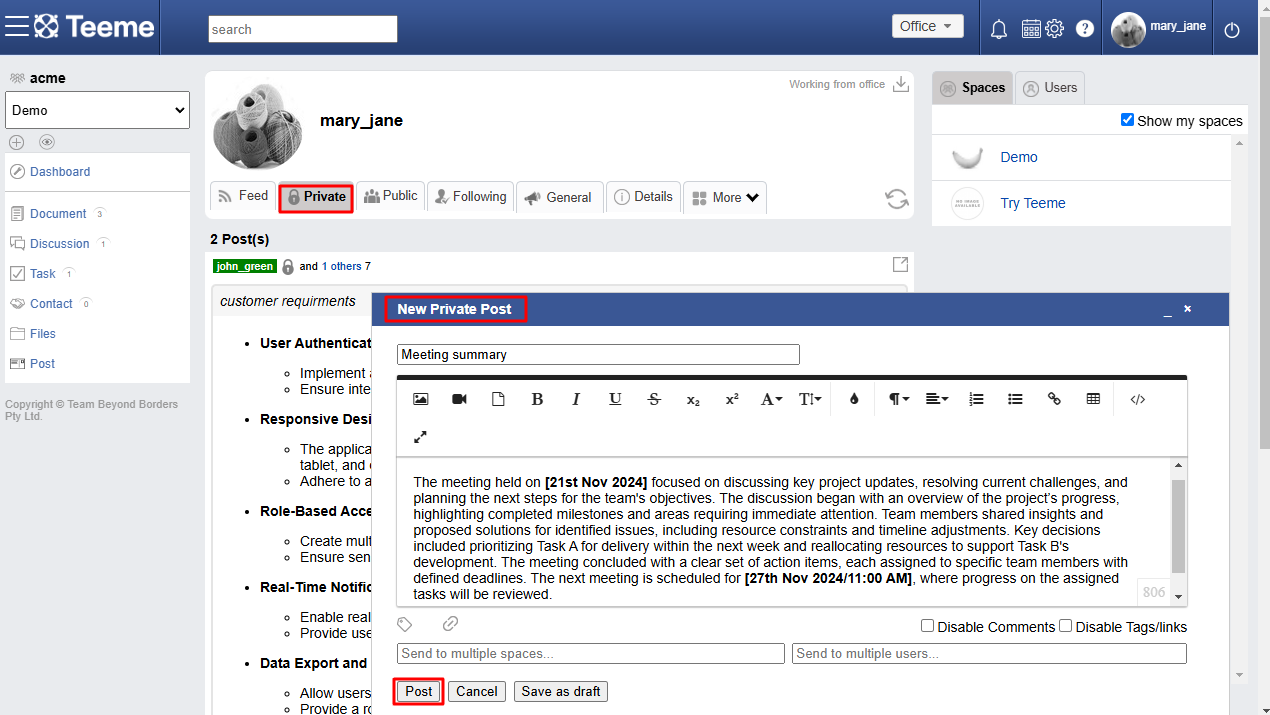Open Discussion in the sidebar
Screen dimensions: 1270x715
[x=60, y=244]
